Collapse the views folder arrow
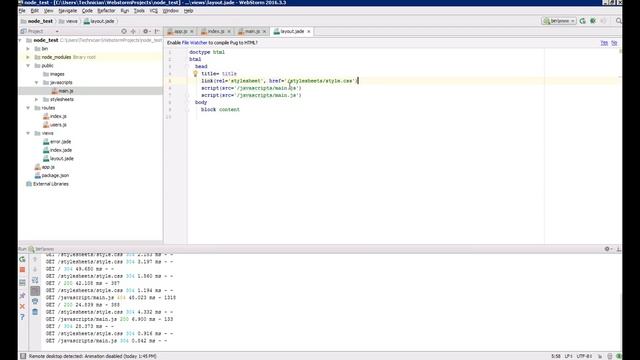 coord(28,133)
